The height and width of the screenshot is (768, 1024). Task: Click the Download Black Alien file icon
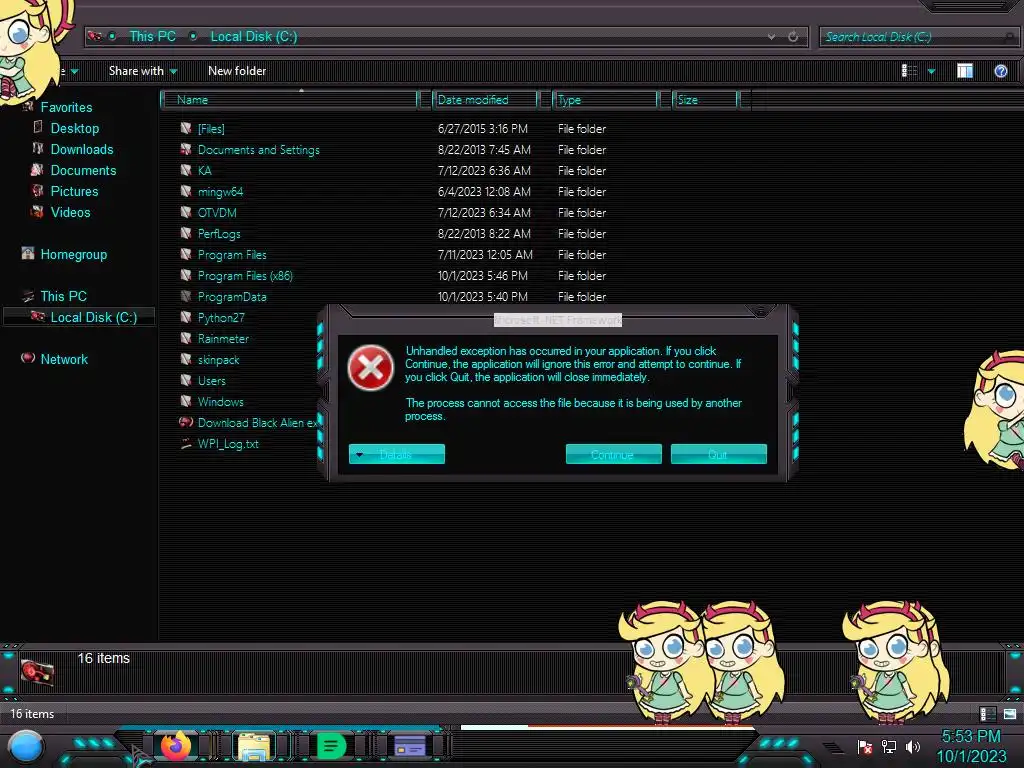pyautogui.click(x=186, y=422)
